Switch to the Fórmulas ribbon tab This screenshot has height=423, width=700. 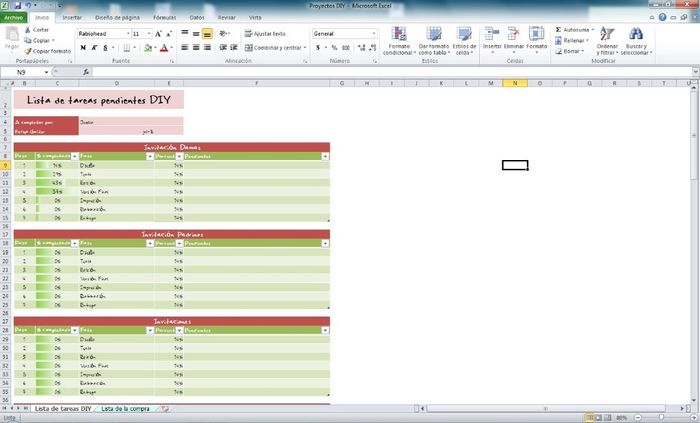tap(165, 18)
